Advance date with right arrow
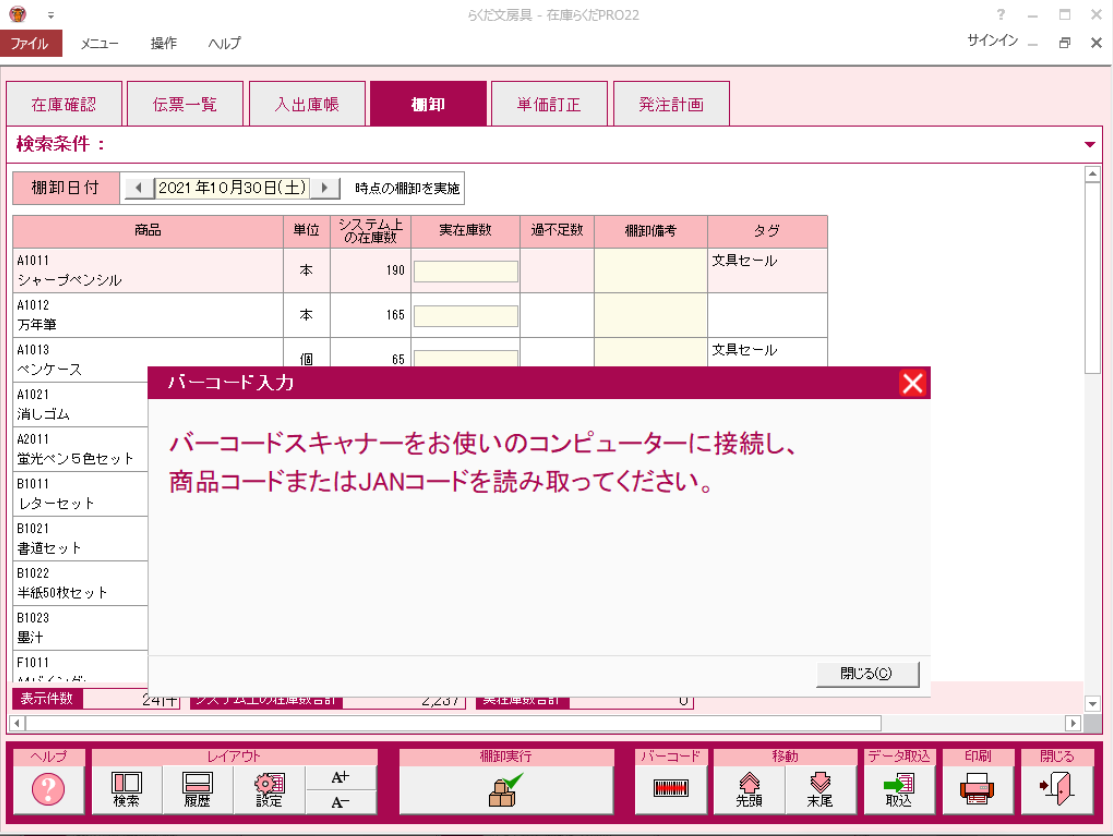 pyautogui.click(x=324, y=188)
